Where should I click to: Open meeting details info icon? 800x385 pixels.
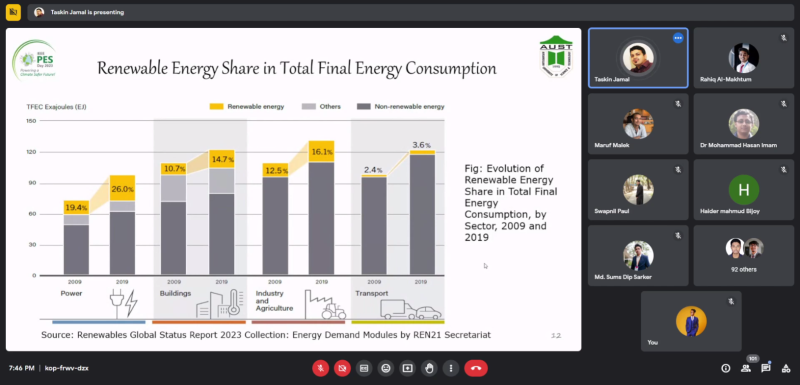(726, 368)
